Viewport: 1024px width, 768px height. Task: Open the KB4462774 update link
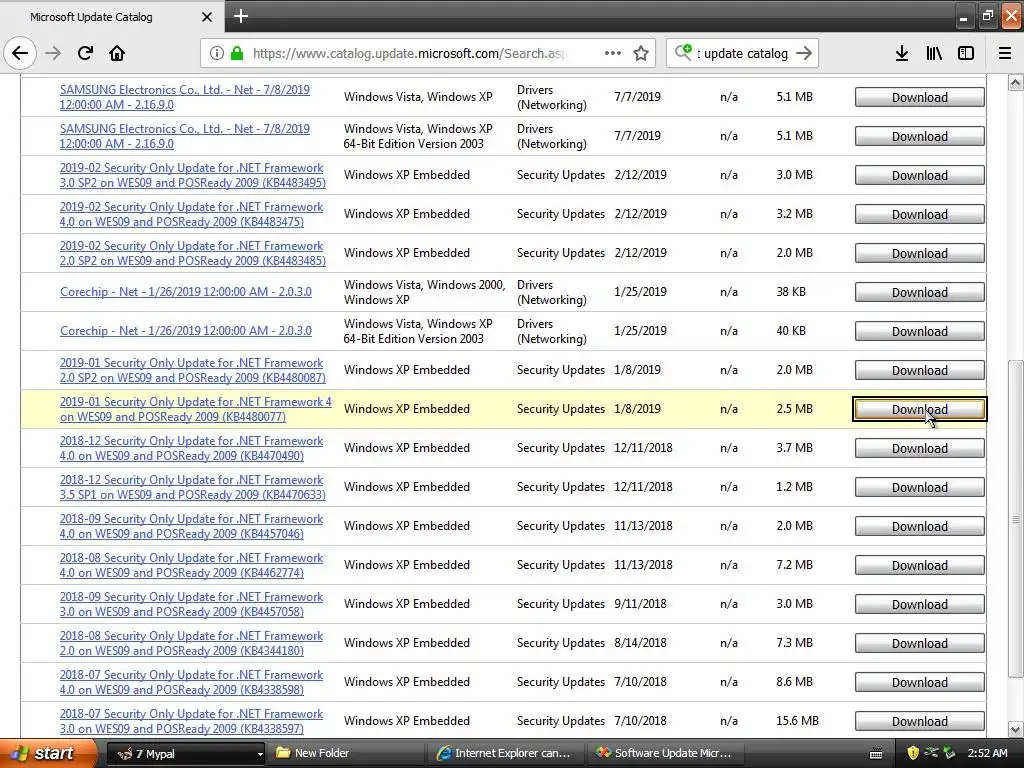(x=191, y=565)
